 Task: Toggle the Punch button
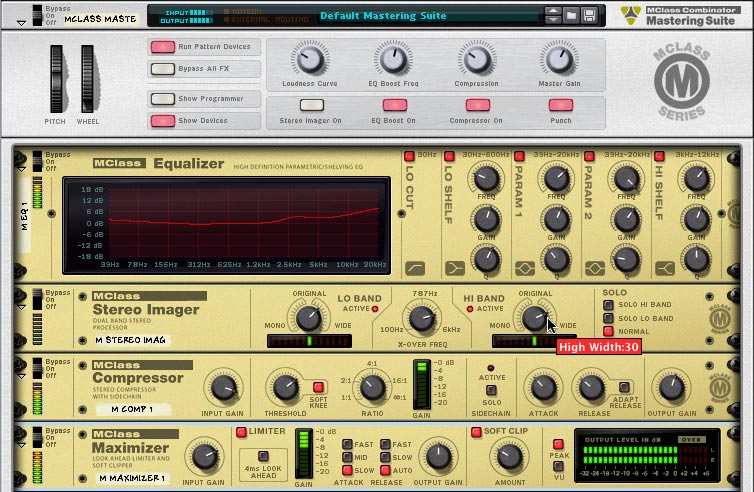561,105
